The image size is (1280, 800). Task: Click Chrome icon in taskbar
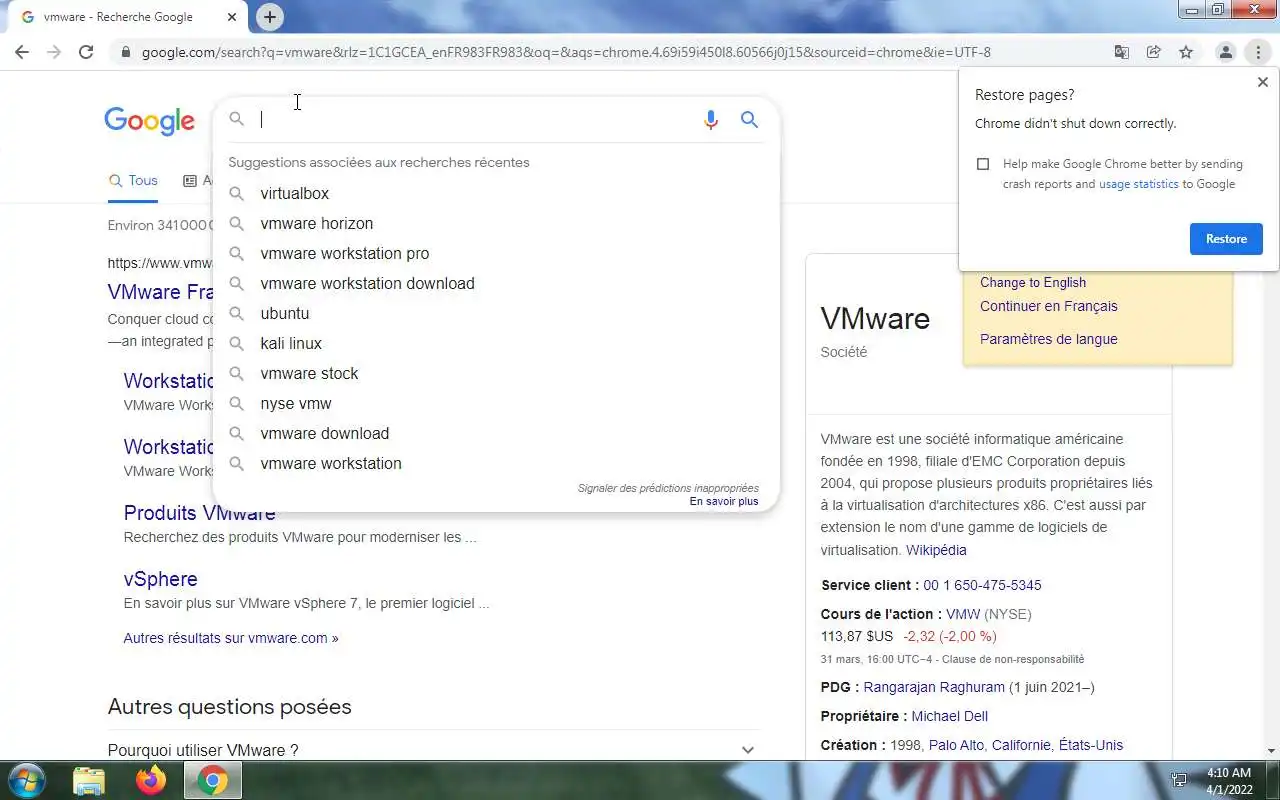pos(212,781)
